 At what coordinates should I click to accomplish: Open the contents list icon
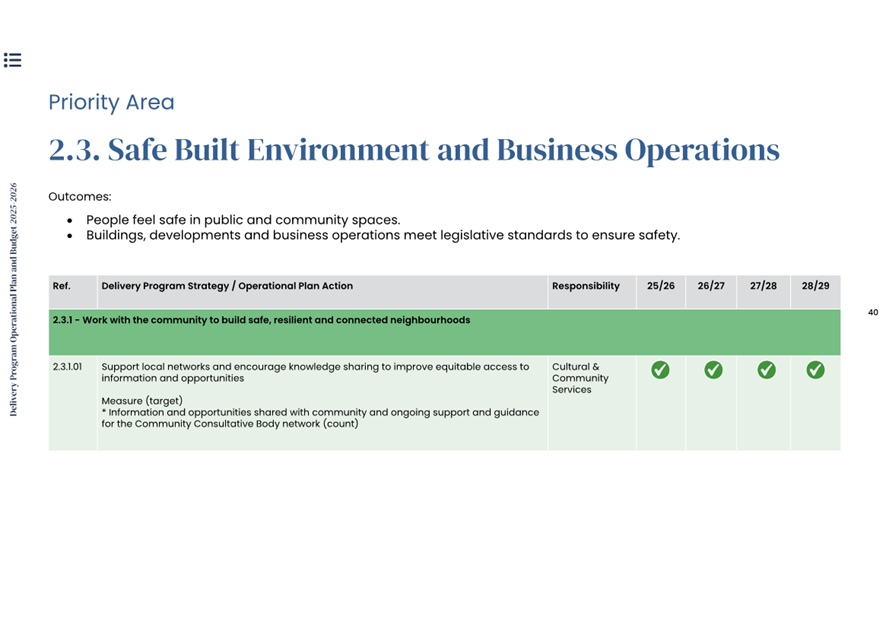[13, 60]
